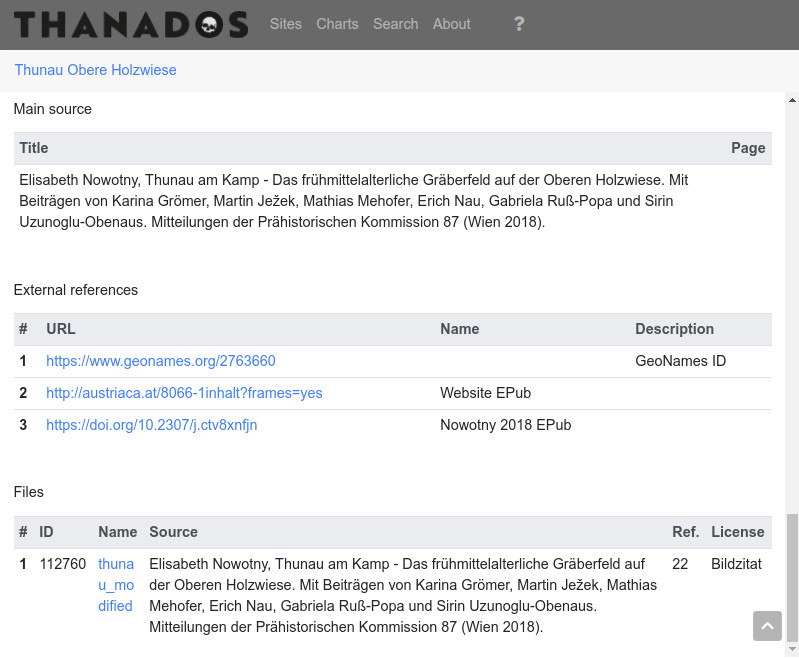
Task: Click the Title column header
Action: (34, 148)
